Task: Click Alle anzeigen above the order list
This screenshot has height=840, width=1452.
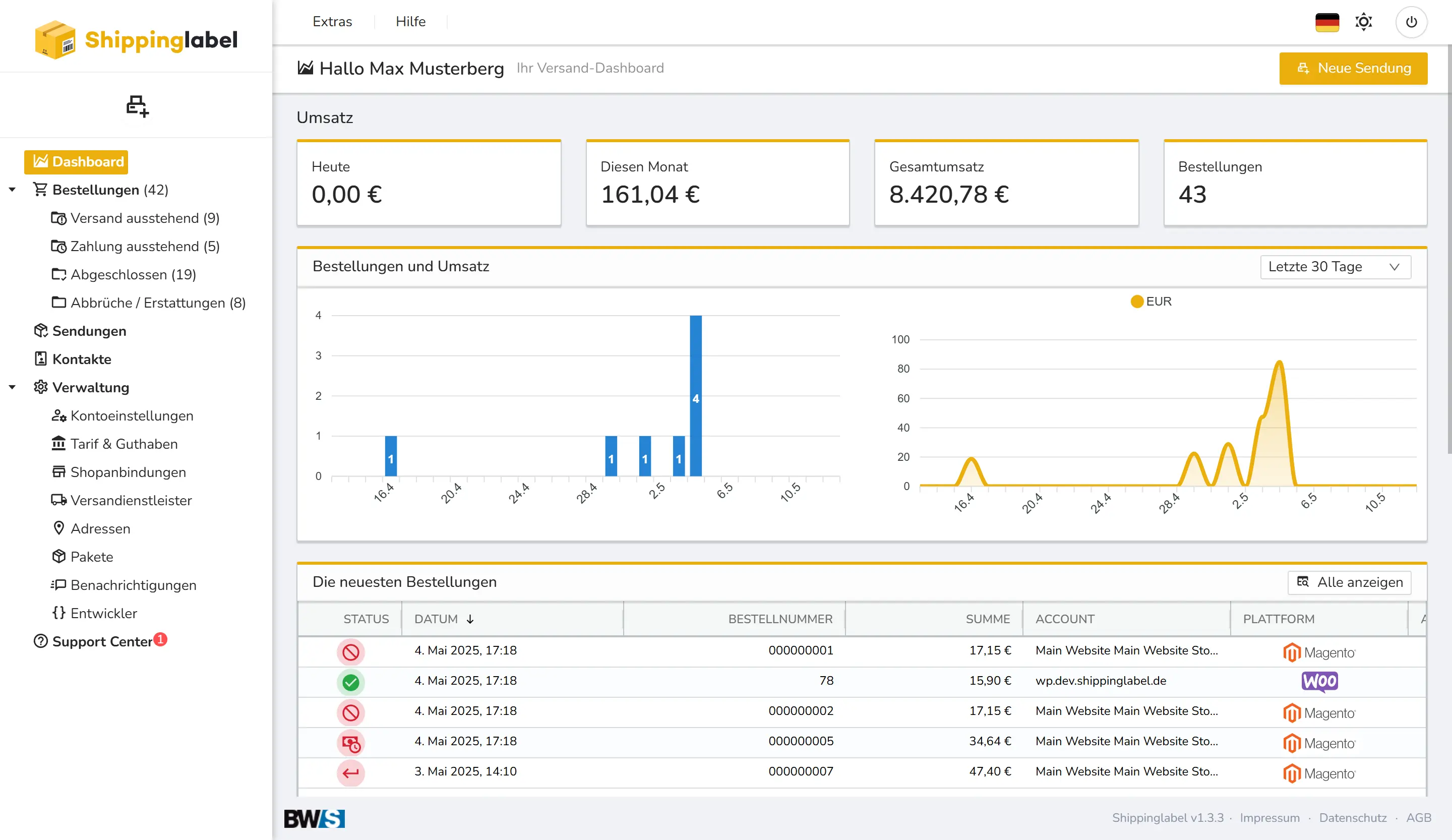Action: 1349,582
